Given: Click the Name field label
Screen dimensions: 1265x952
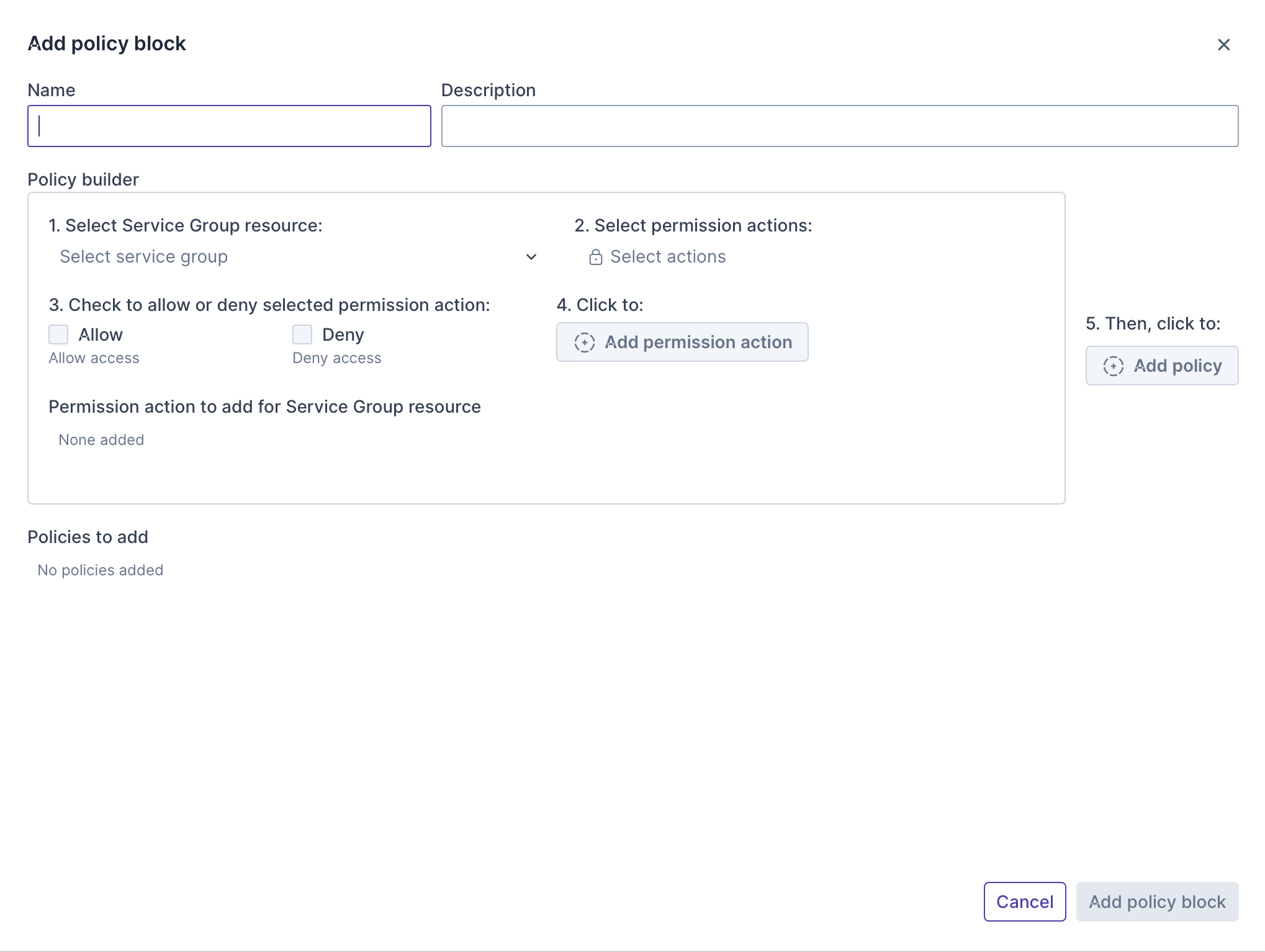Looking at the screenshot, I should coord(52,91).
